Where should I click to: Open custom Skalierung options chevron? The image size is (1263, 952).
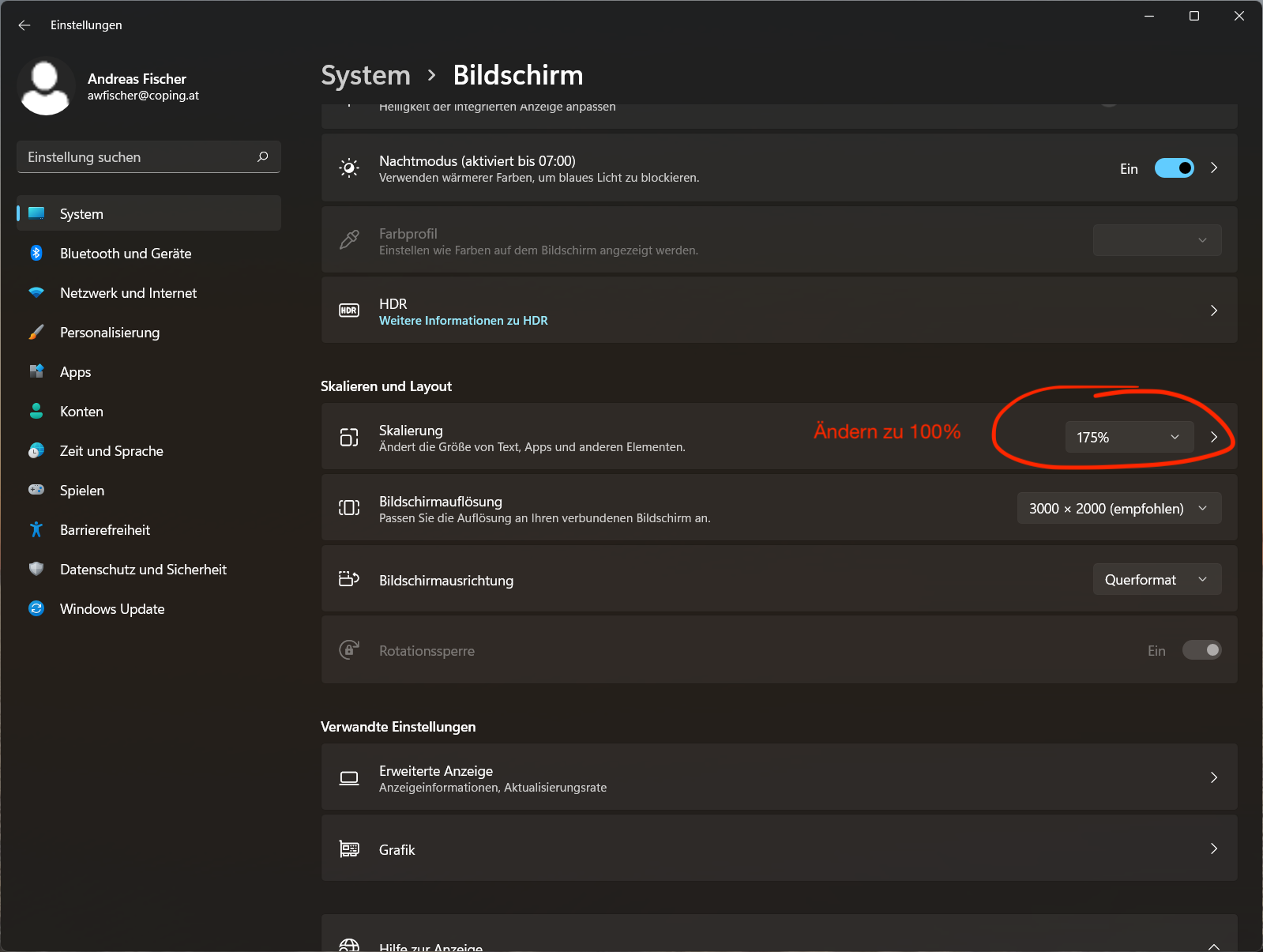click(x=1214, y=437)
